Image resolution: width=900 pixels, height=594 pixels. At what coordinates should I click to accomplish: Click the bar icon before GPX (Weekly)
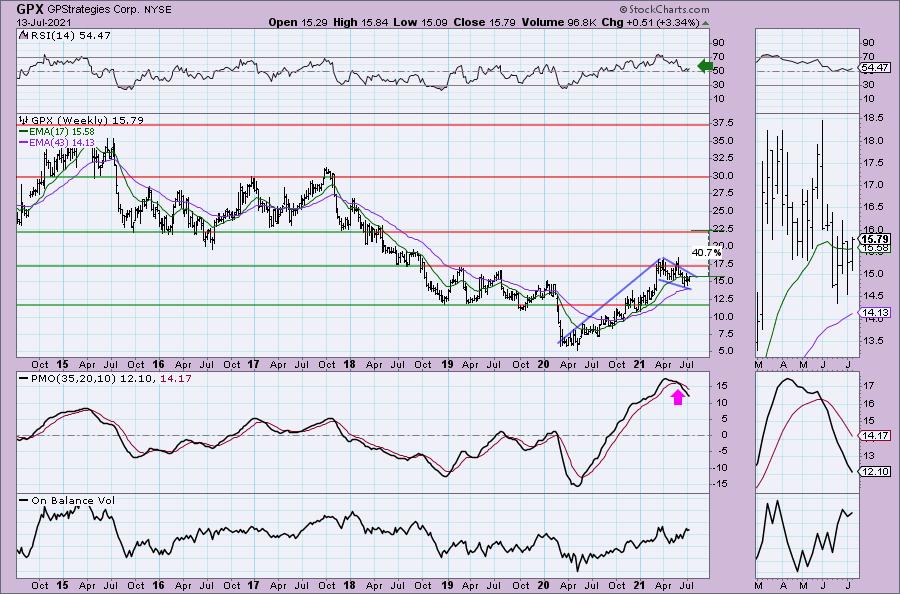[x=24, y=120]
